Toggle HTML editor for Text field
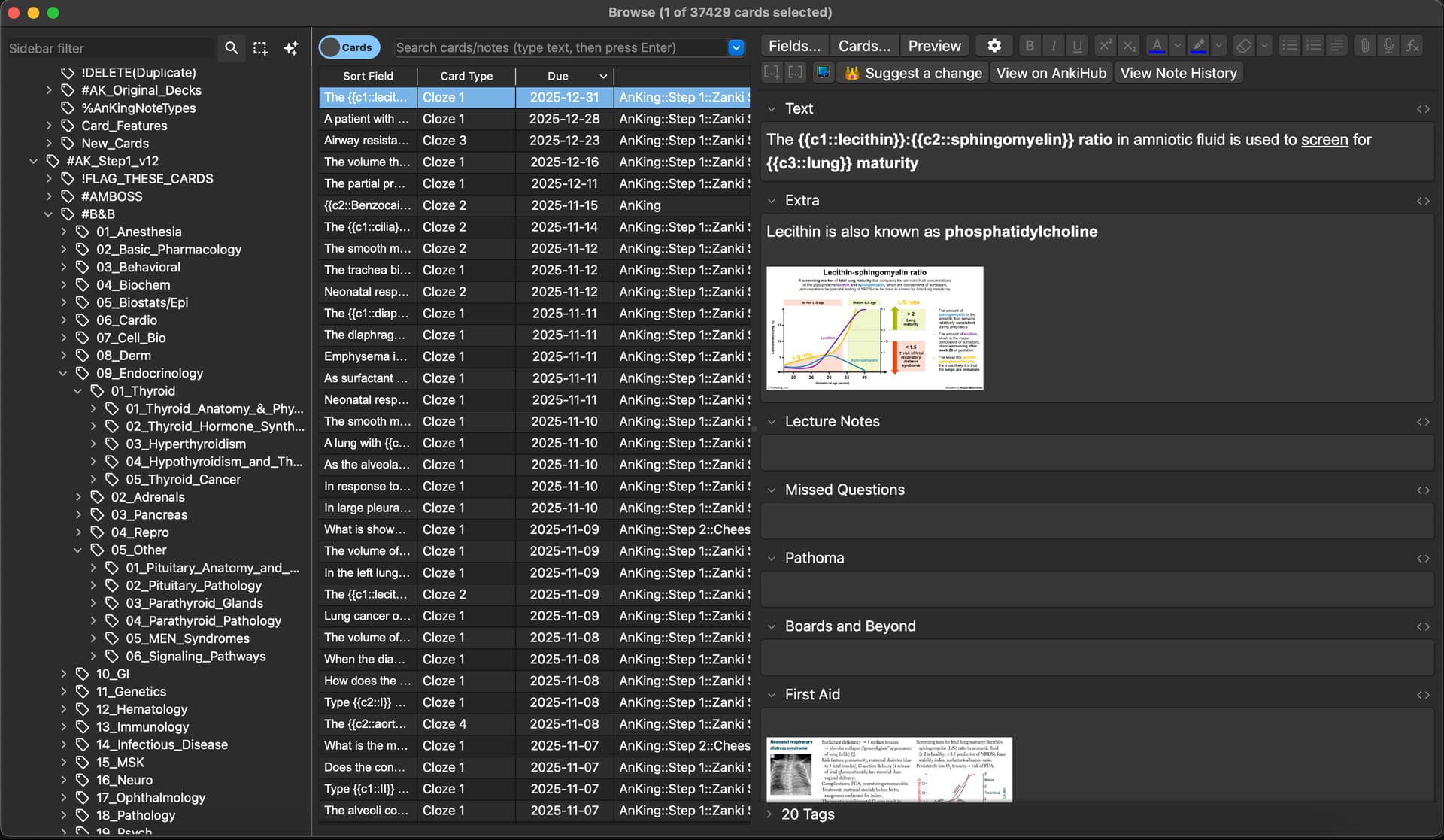 (1423, 109)
